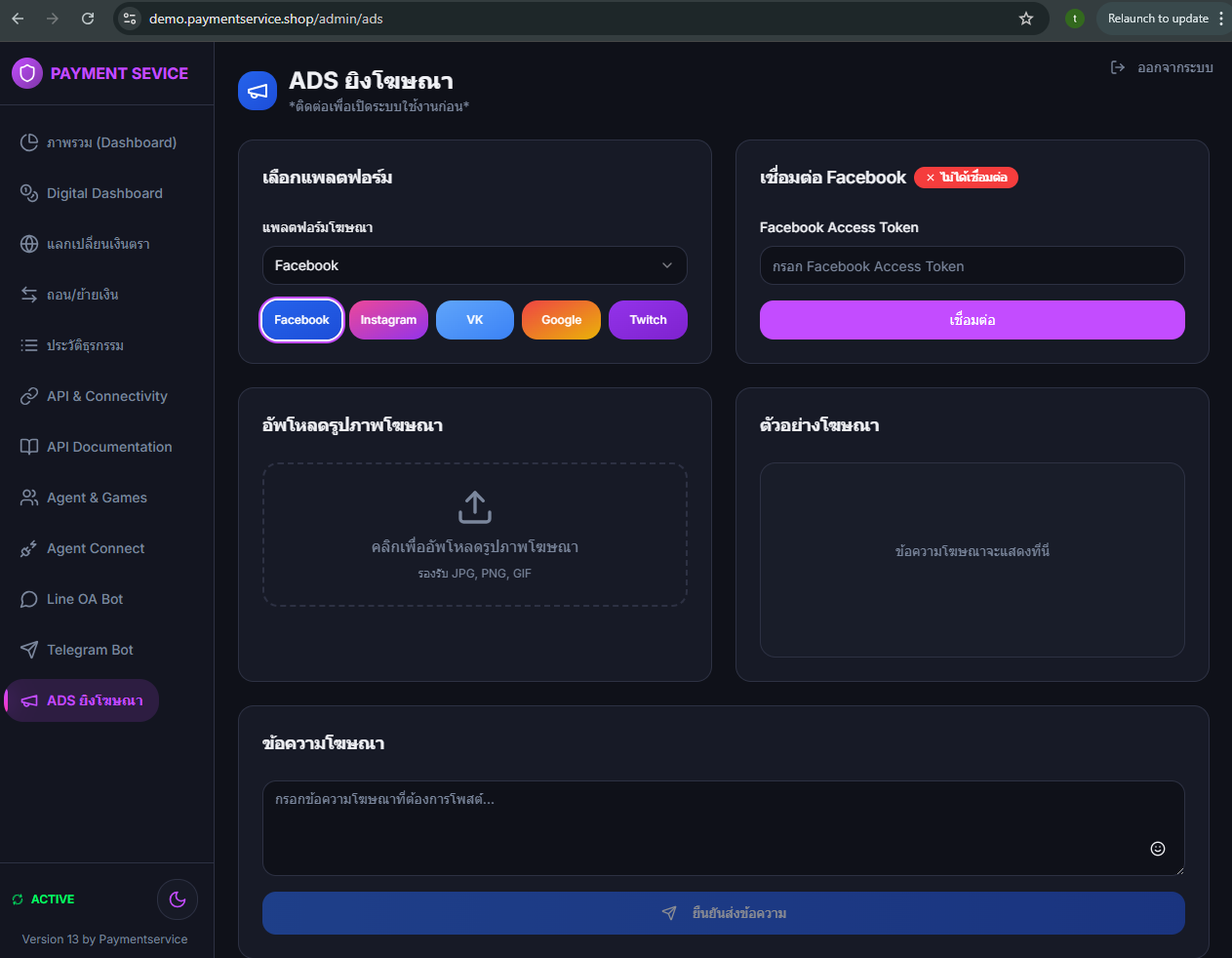The height and width of the screenshot is (958, 1232).
Task: Toggle dark mode moon button
Action: (x=178, y=899)
